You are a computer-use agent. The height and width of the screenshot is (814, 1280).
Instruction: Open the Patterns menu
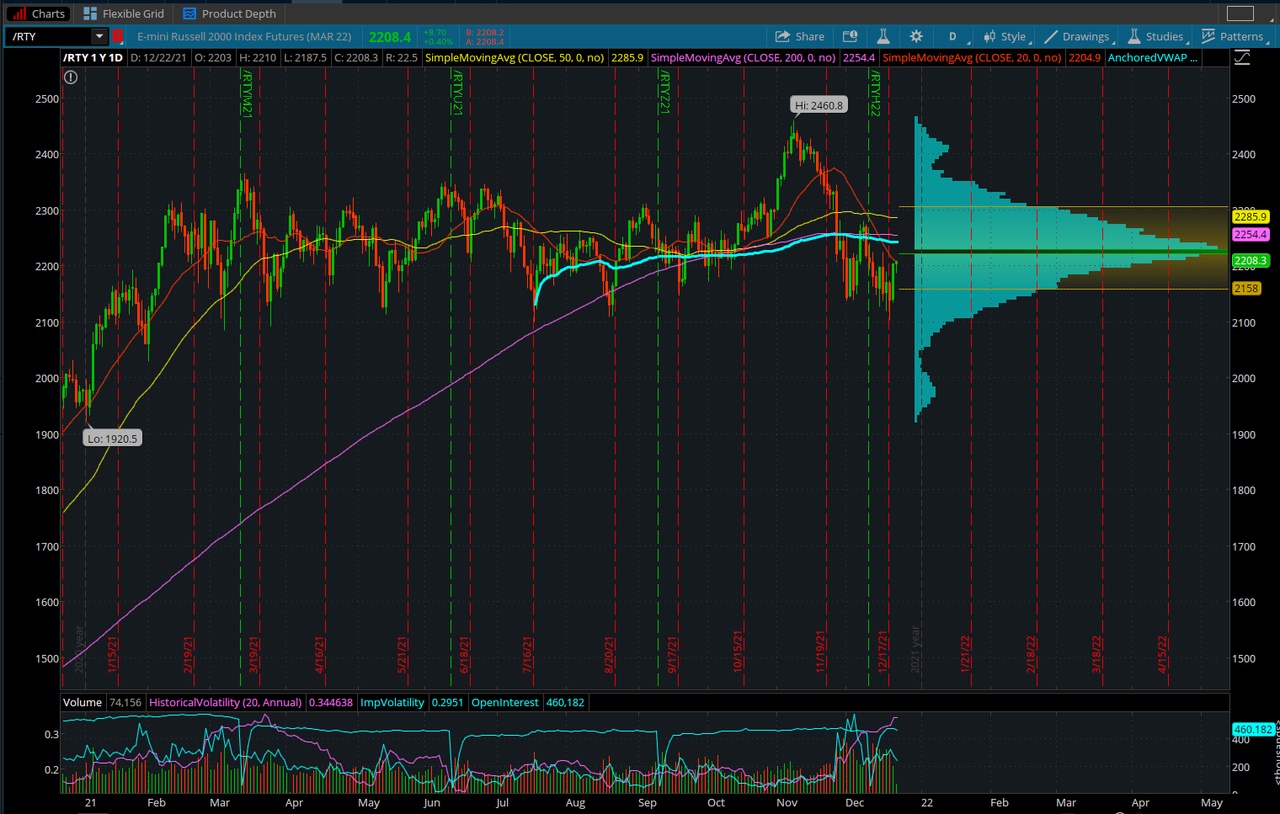[1234, 36]
